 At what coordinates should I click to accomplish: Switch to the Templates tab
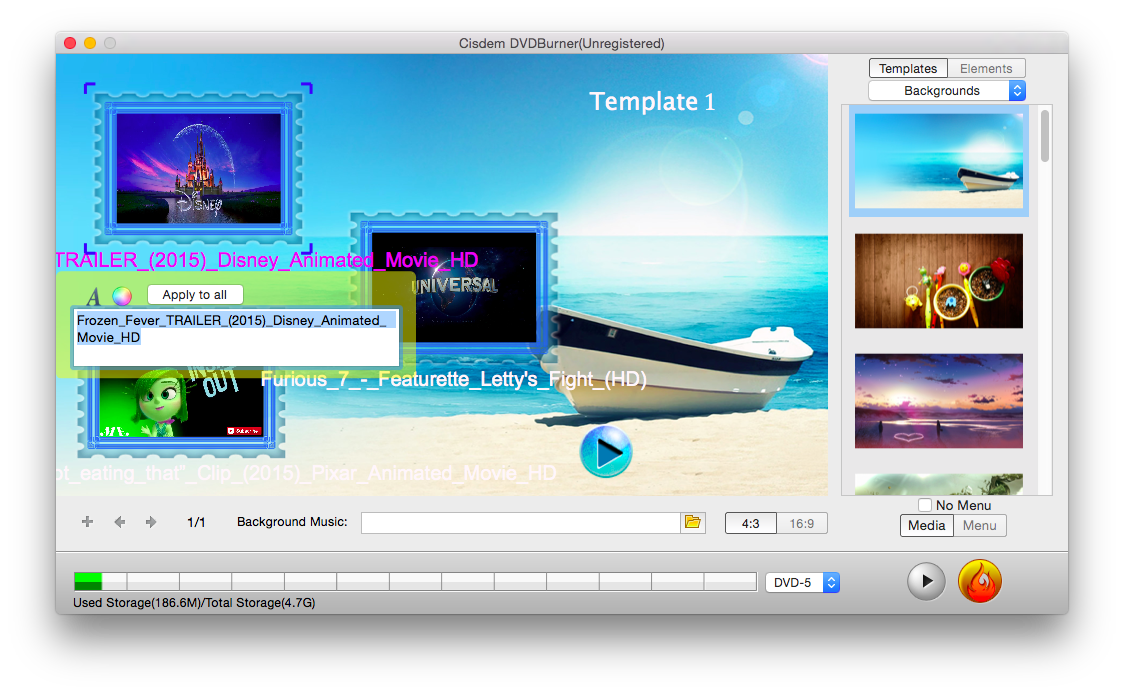click(908, 68)
